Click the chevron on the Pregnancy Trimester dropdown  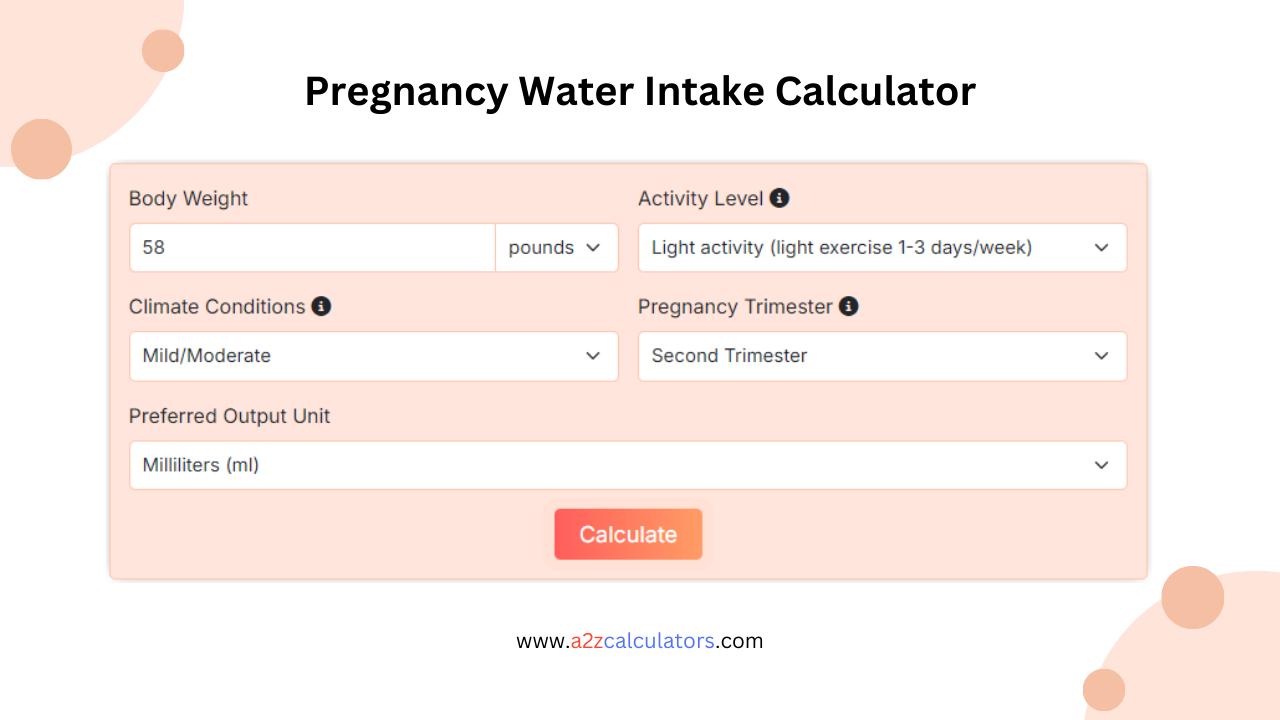(1101, 356)
